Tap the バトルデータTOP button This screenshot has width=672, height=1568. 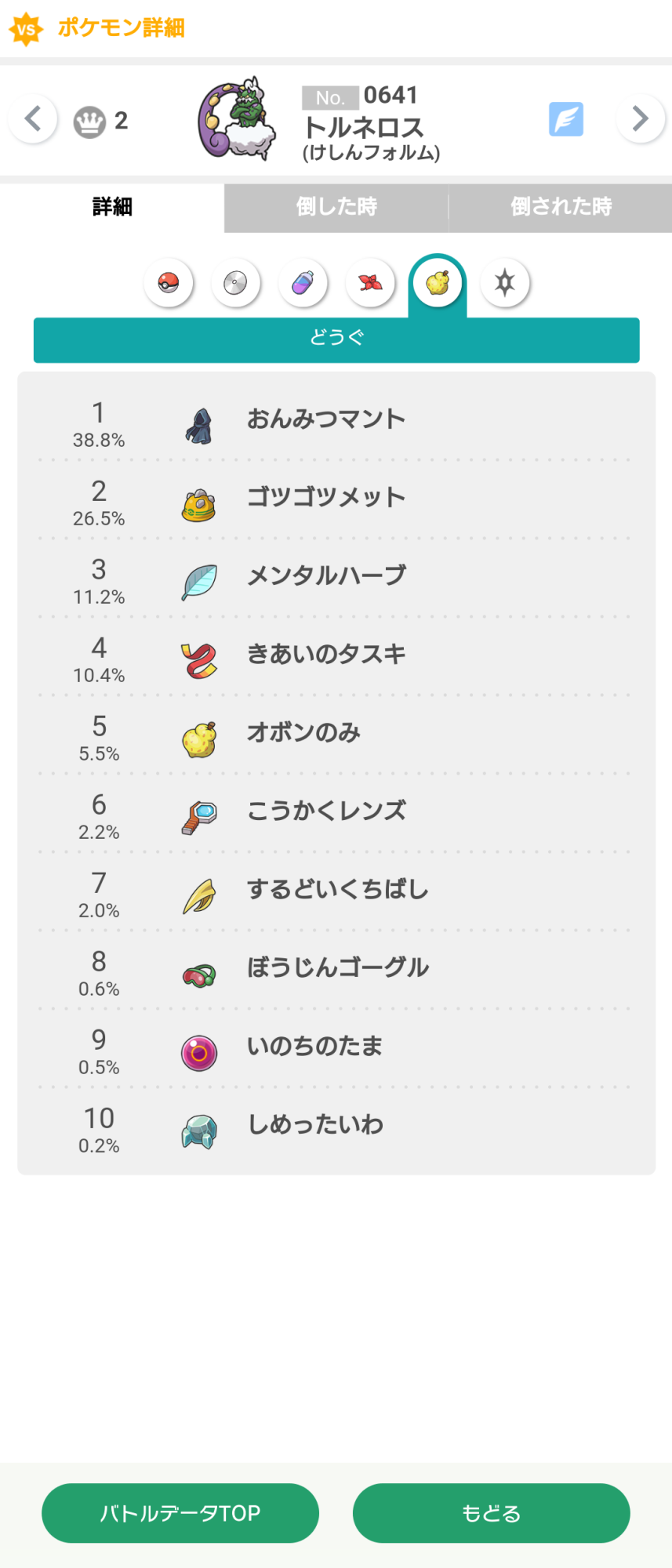coord(180,1513)
